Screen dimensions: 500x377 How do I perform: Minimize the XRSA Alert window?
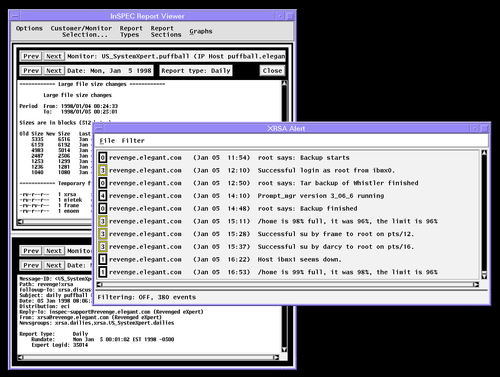pyautogui.click(x=474, y=128)
